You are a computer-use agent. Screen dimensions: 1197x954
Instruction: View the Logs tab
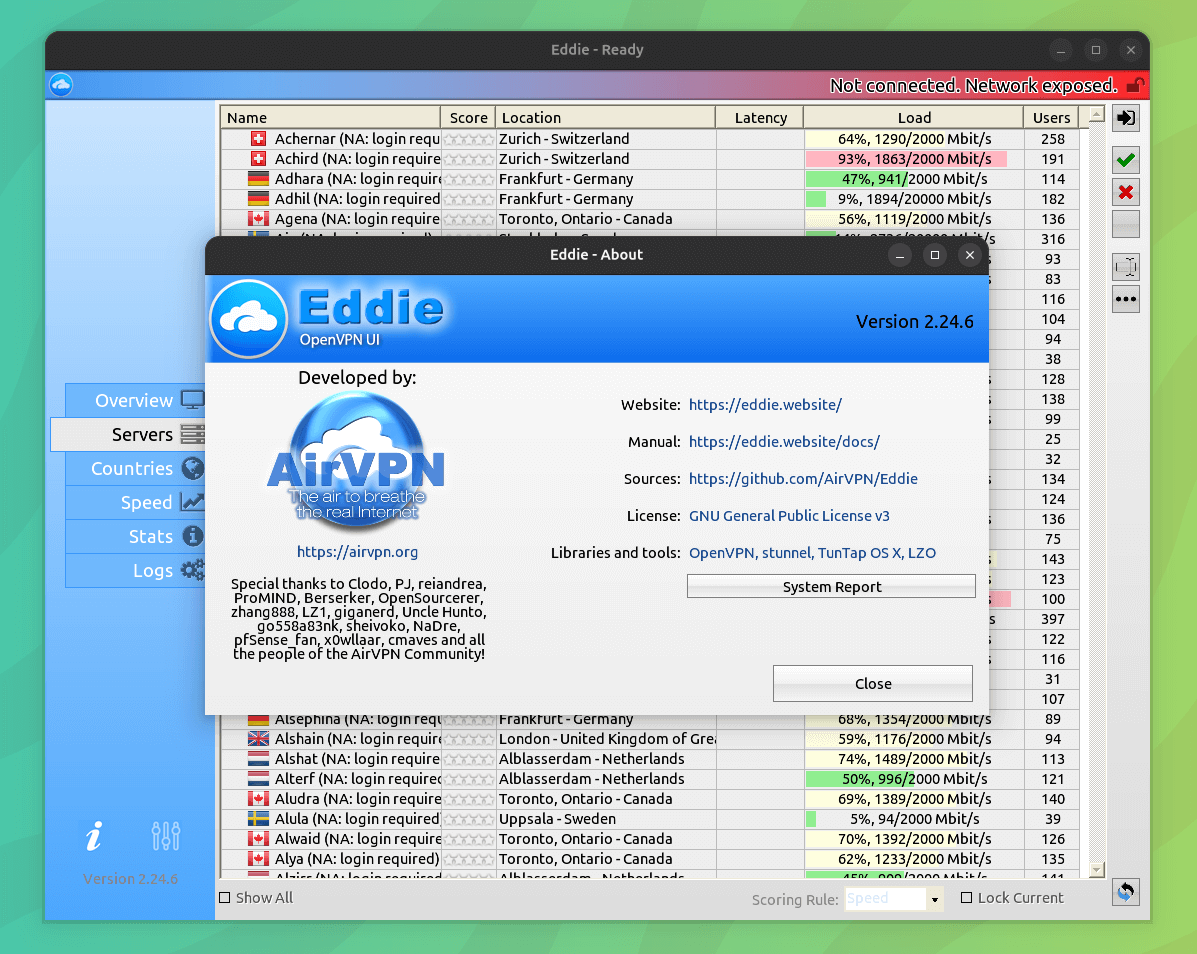(x=135, y=570)
